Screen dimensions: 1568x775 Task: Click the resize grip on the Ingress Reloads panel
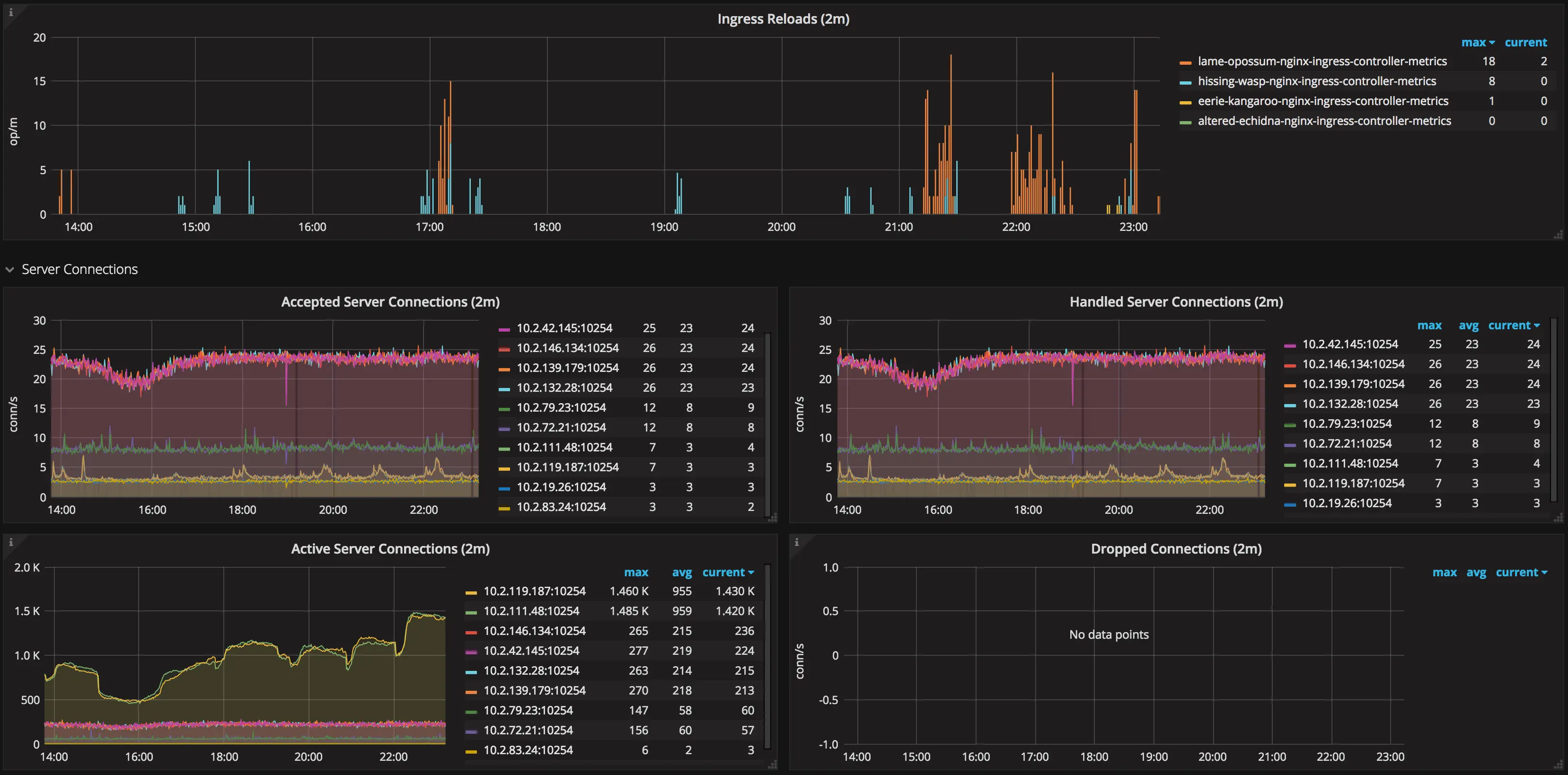tap(1558, 234)
